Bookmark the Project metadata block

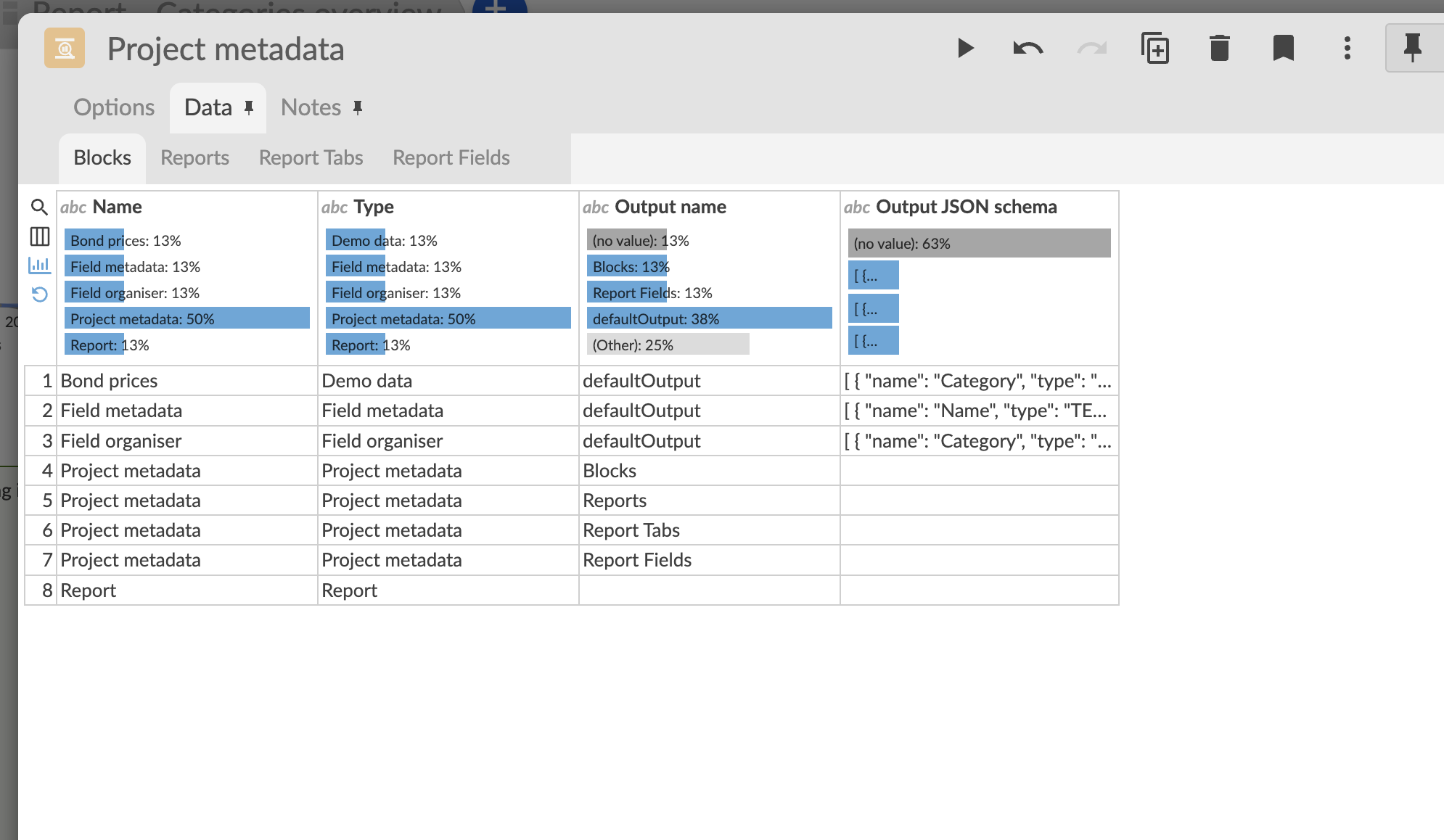click(x=1283, y=49)
